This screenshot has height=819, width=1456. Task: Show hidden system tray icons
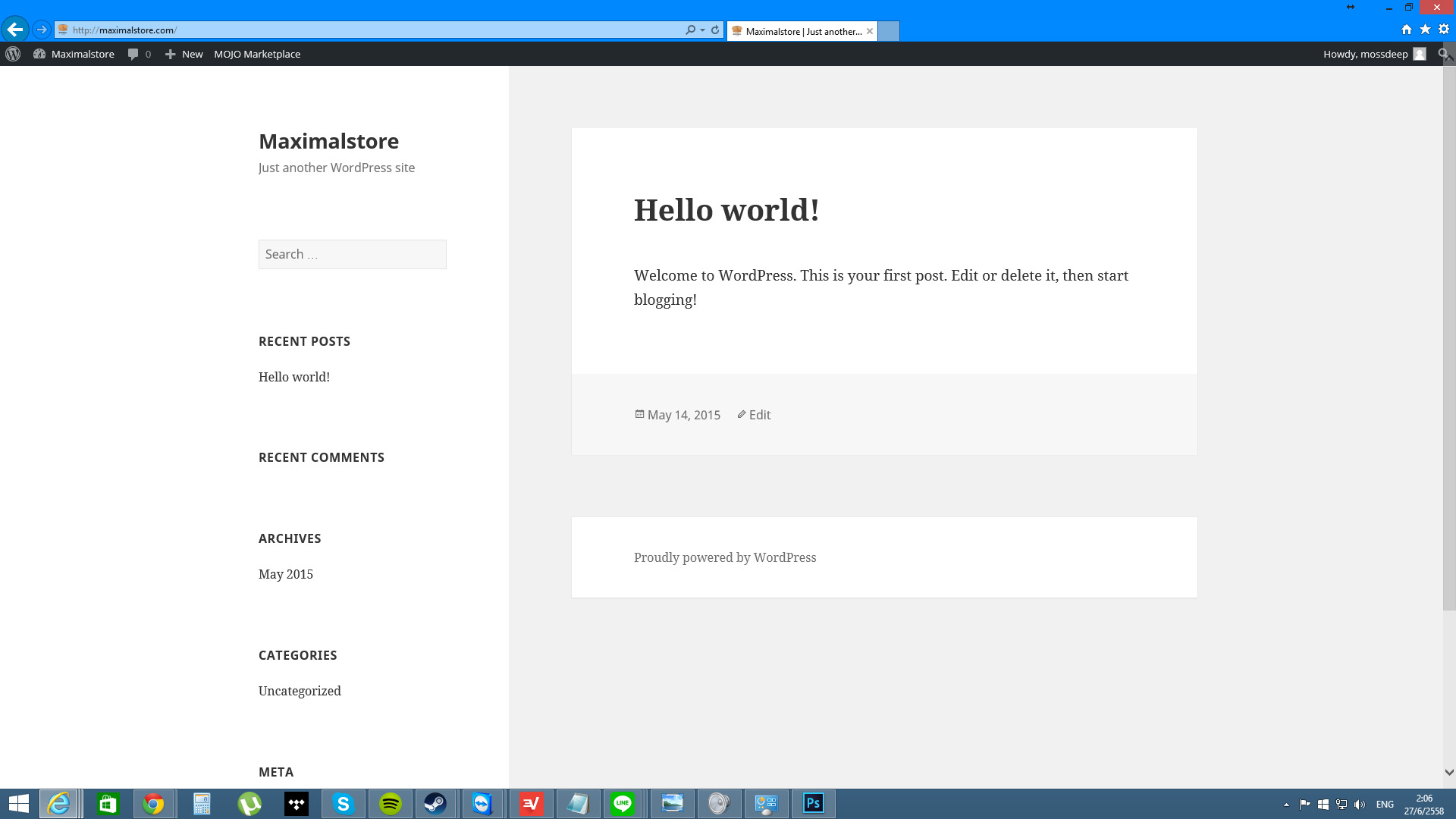(1286, 805)
